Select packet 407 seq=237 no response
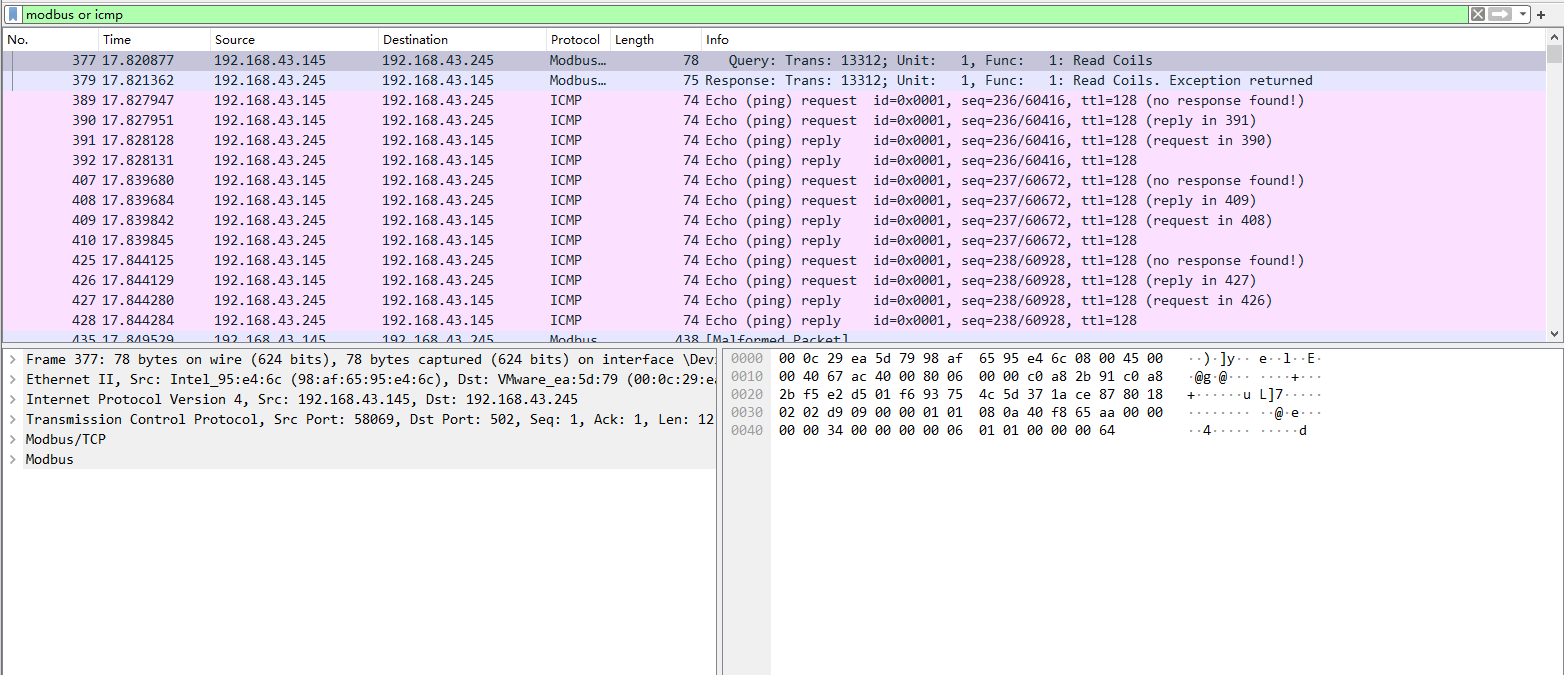The image size is (1564, 675). (x=774, y=180)
